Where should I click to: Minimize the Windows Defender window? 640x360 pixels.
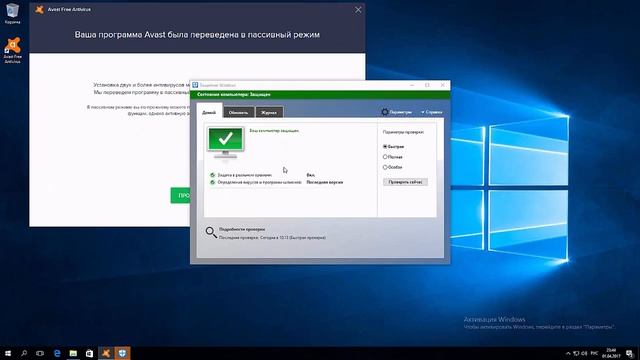click(412, 85)
